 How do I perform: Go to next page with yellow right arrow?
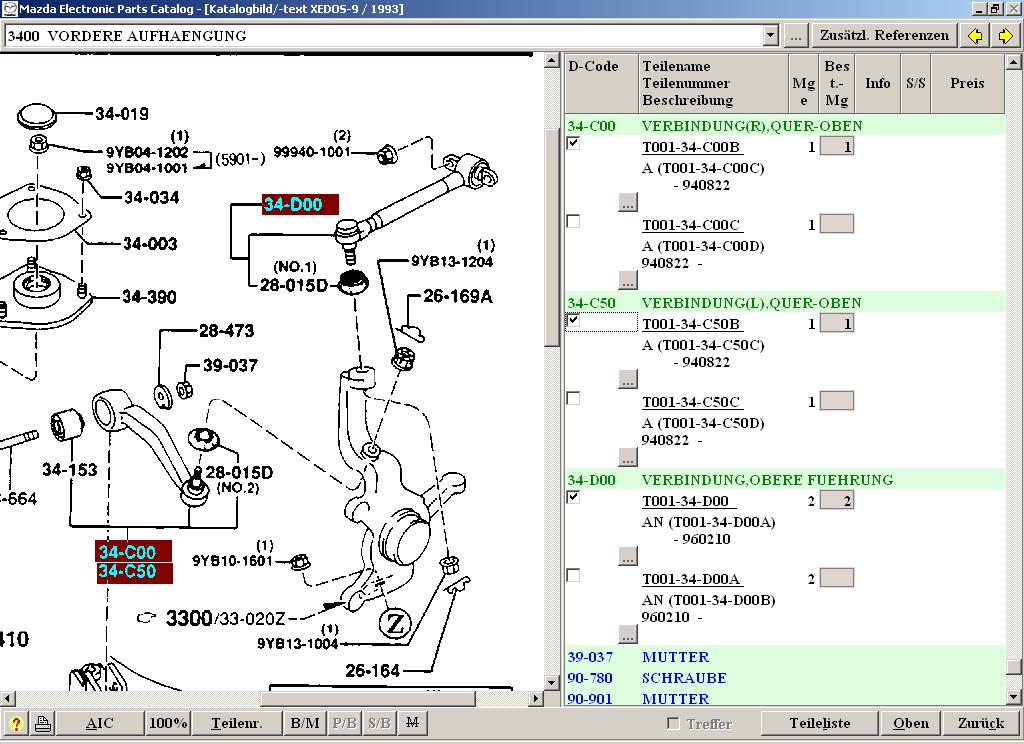coord(1006,36)
